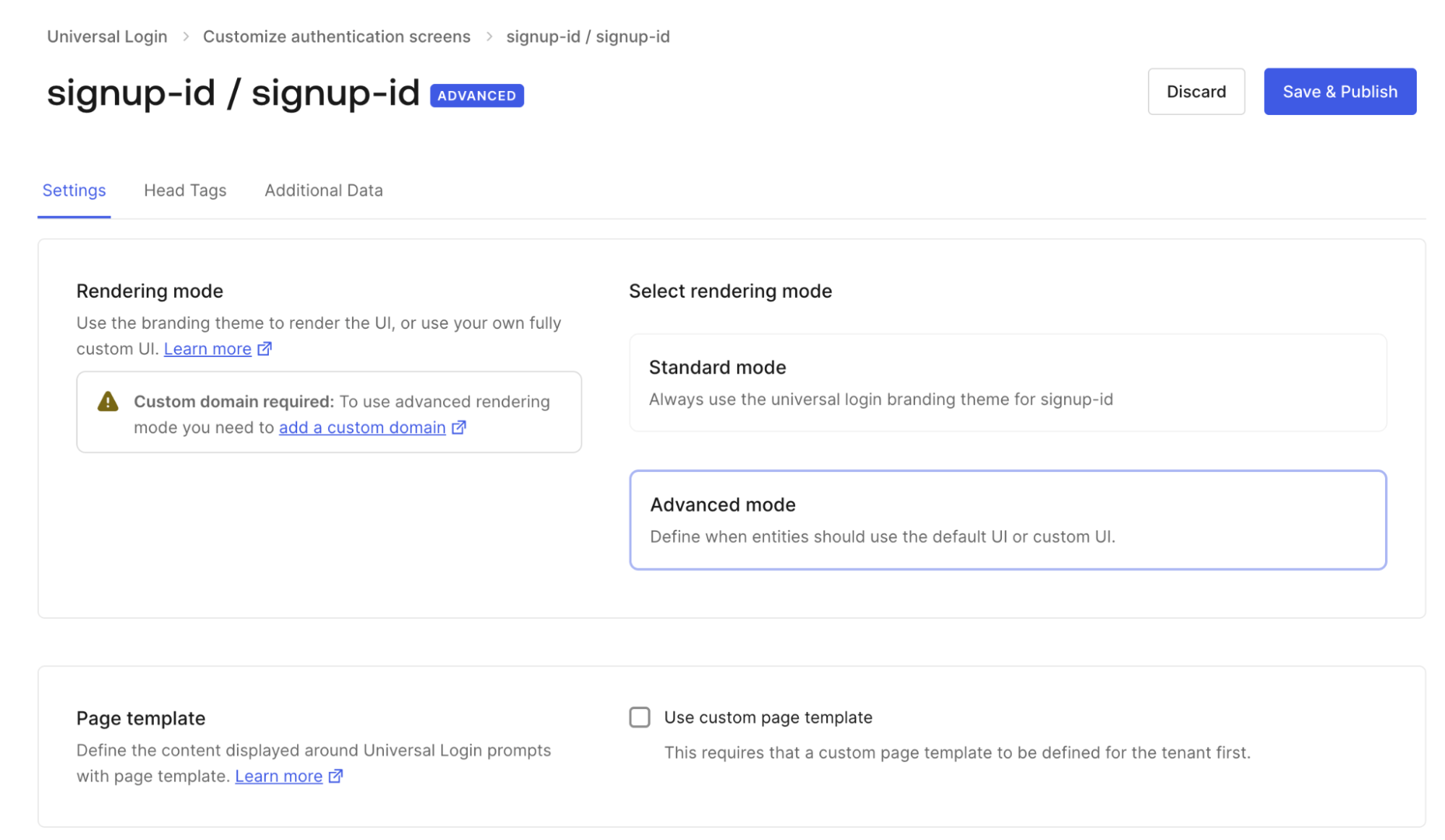This screenshot has height=840, width=1445.
Task: Switch to the Additional Data tab
Action: 322,190
